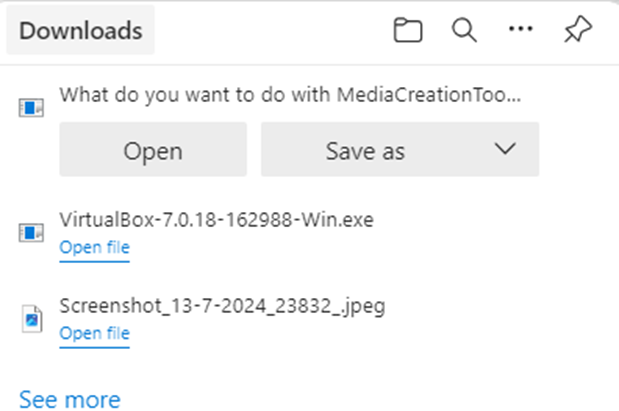Click the See more link
Image resolution: width=619 pixels, height=411 pixels.
pos(69,399)
